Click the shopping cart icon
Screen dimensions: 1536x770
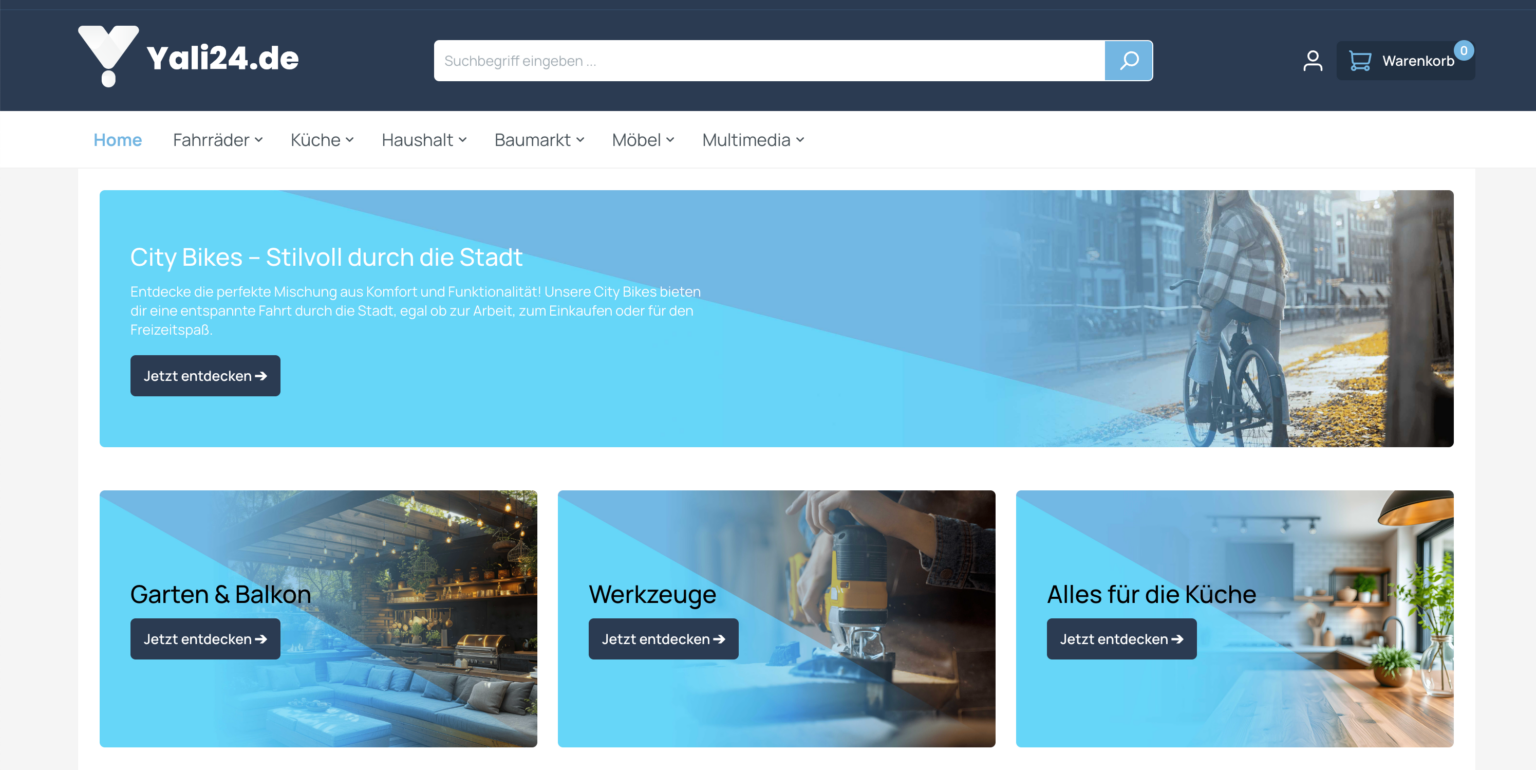pos(1359,61)
